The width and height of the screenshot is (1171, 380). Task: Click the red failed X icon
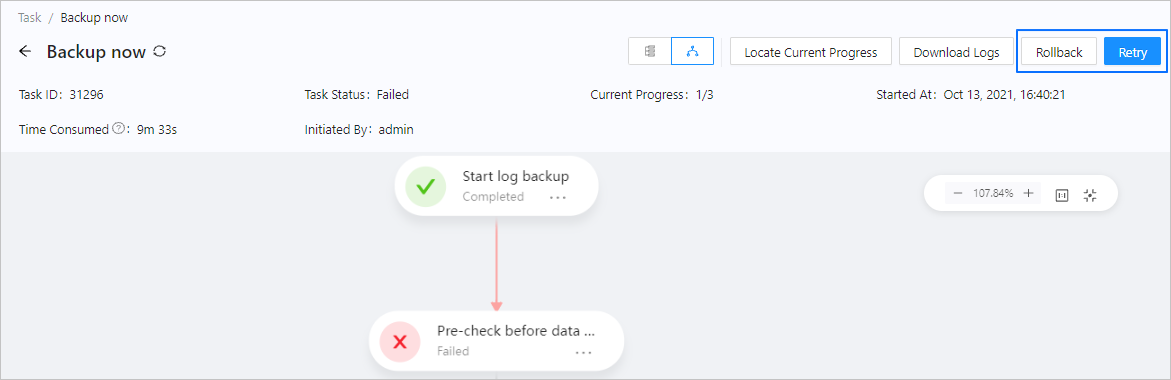(400, 342)
